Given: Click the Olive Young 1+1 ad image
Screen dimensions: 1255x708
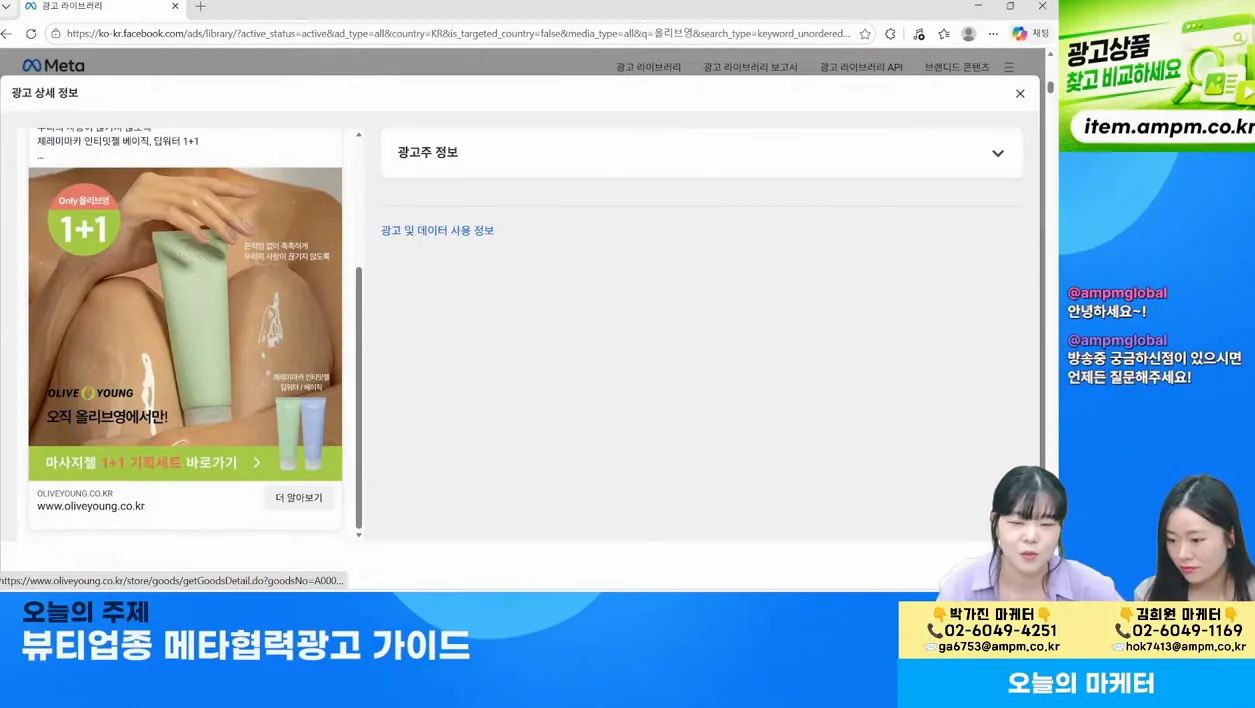Looking at the screenshot, I should point(185,323).
